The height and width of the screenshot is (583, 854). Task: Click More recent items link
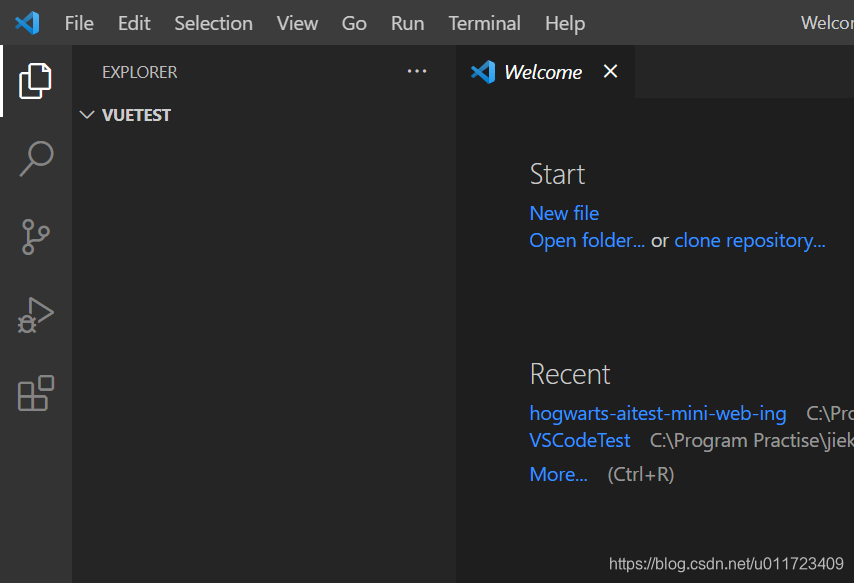click(x=558, y=474)
